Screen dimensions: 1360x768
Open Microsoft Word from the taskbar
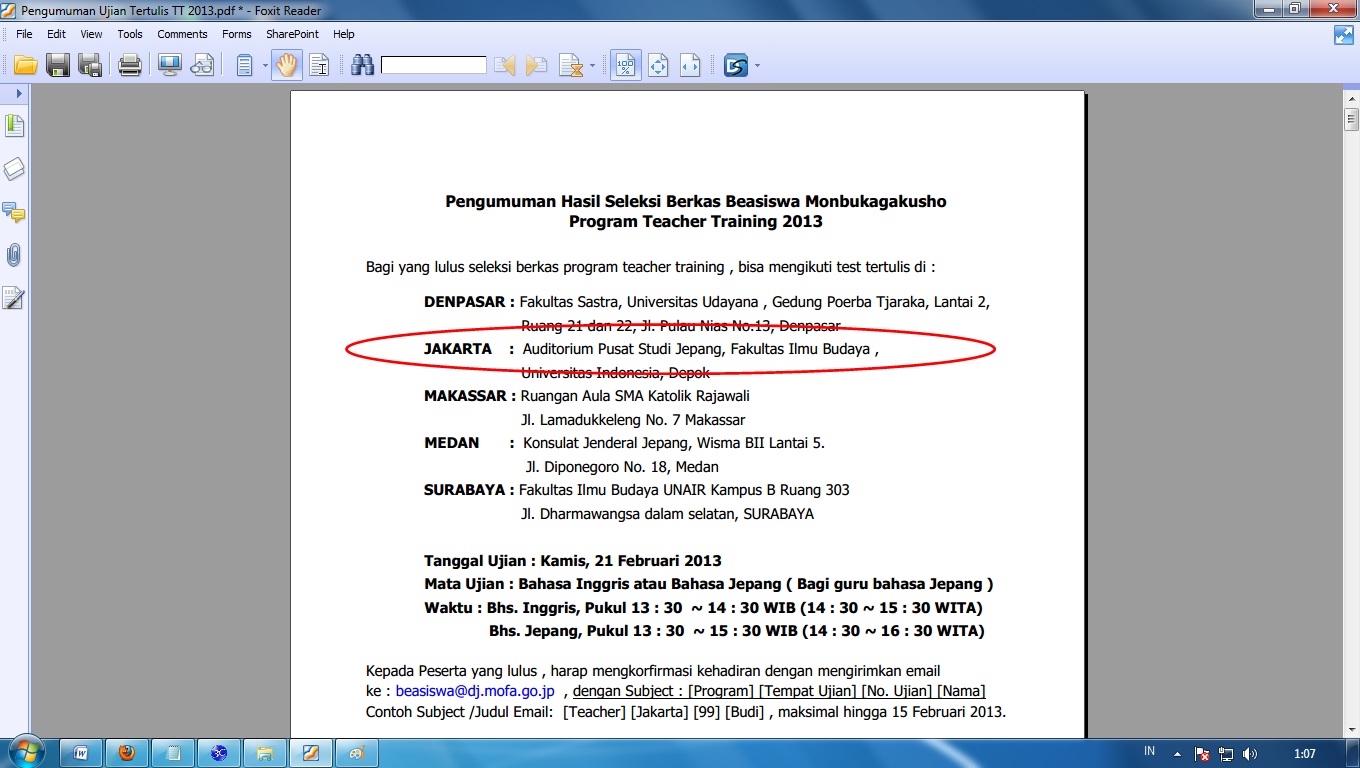point(82,753)
